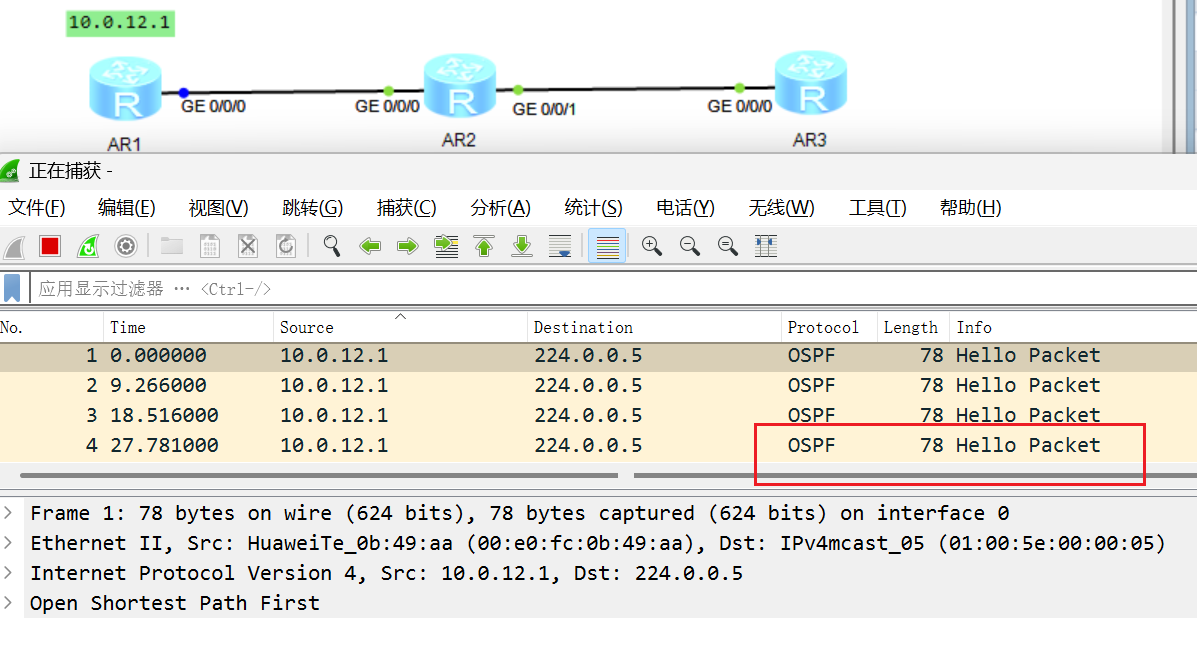Jump to the first packet icon
Image resolution: width=1197 pixels, height=645 pixels.
click(484, 246)
